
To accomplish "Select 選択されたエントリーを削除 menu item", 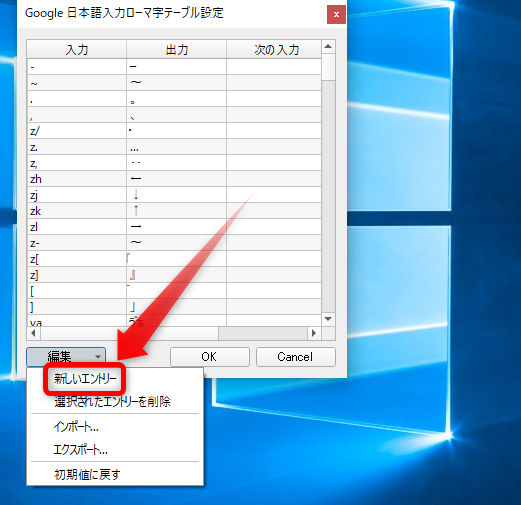I will pyautogui.click(x=112, y=402).
